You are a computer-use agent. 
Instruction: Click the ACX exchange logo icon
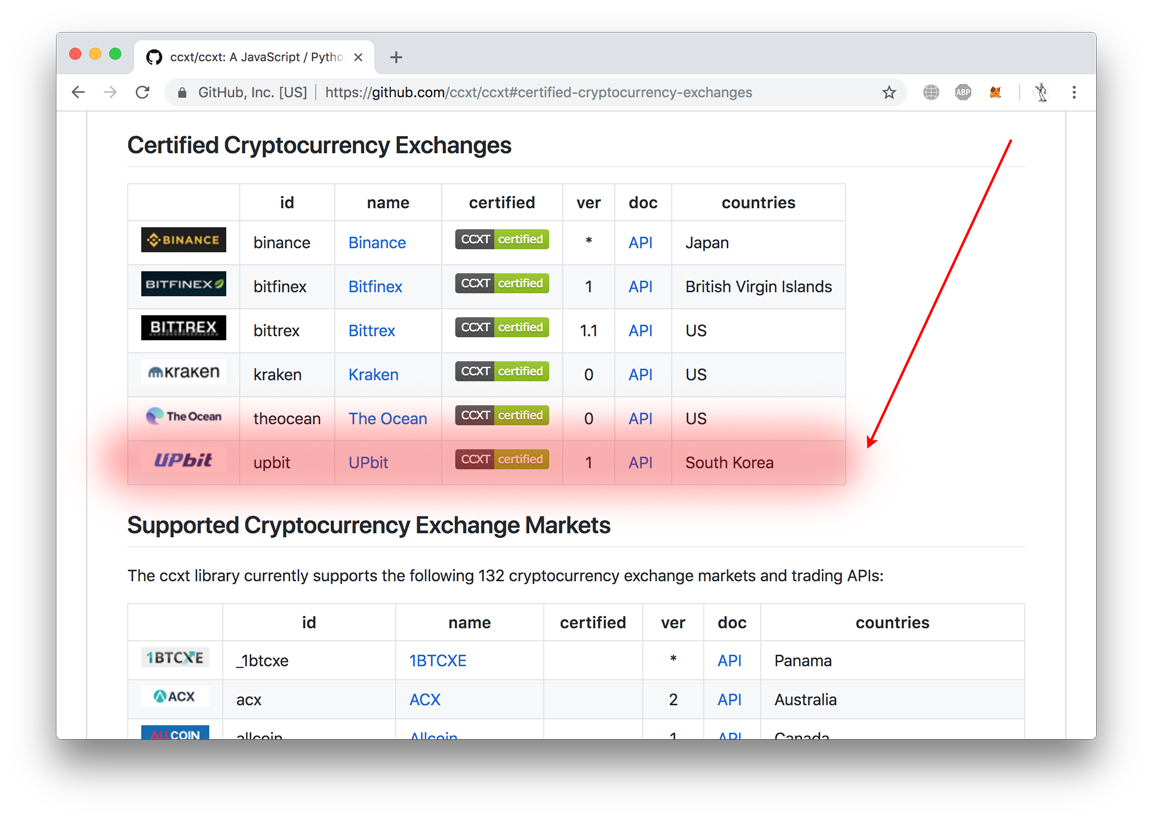[x=175, y=698]
